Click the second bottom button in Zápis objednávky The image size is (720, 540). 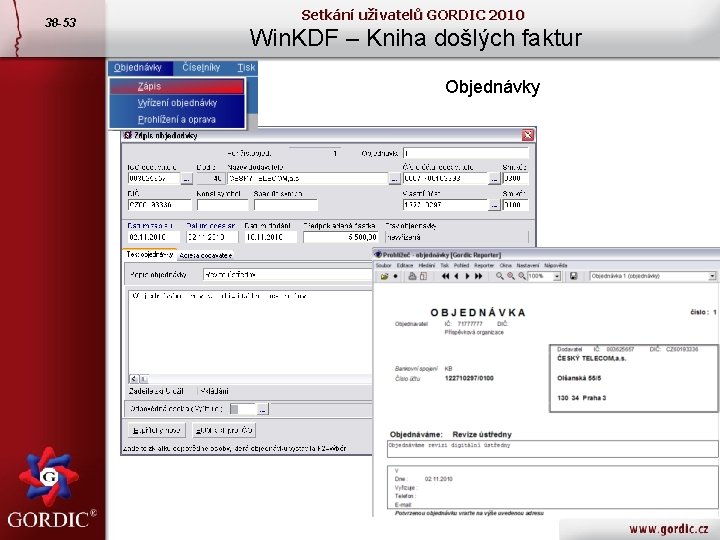224,430
